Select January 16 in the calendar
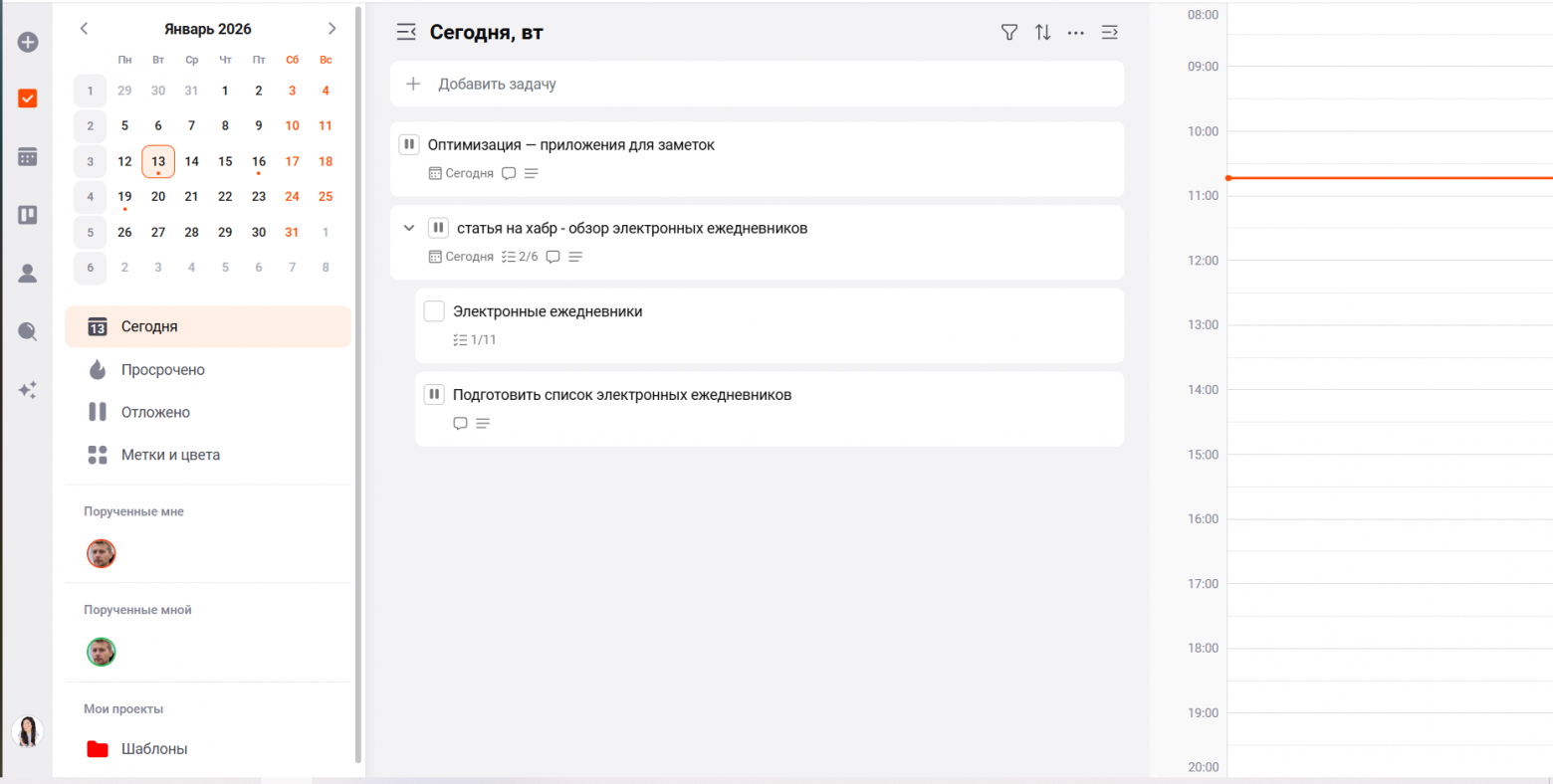This screenshot has height=784, width=1553. (x=259, y=161)
